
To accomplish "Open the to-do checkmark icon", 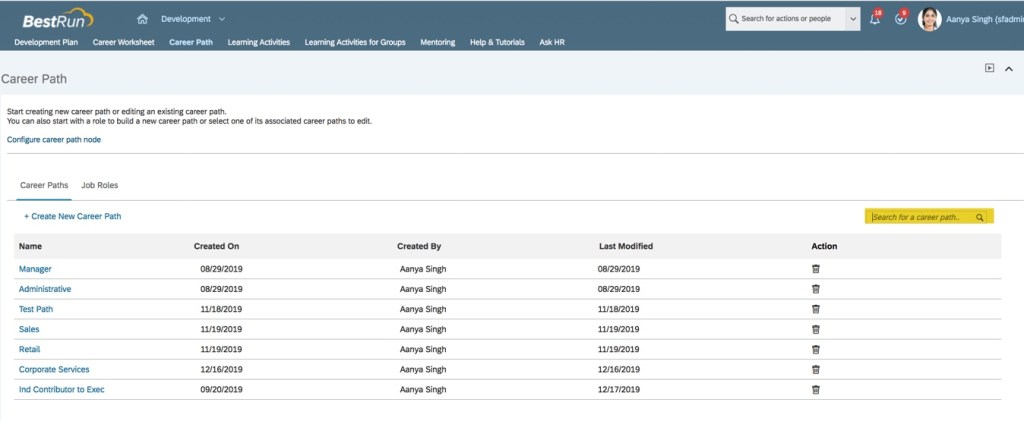I will (901, 19).
